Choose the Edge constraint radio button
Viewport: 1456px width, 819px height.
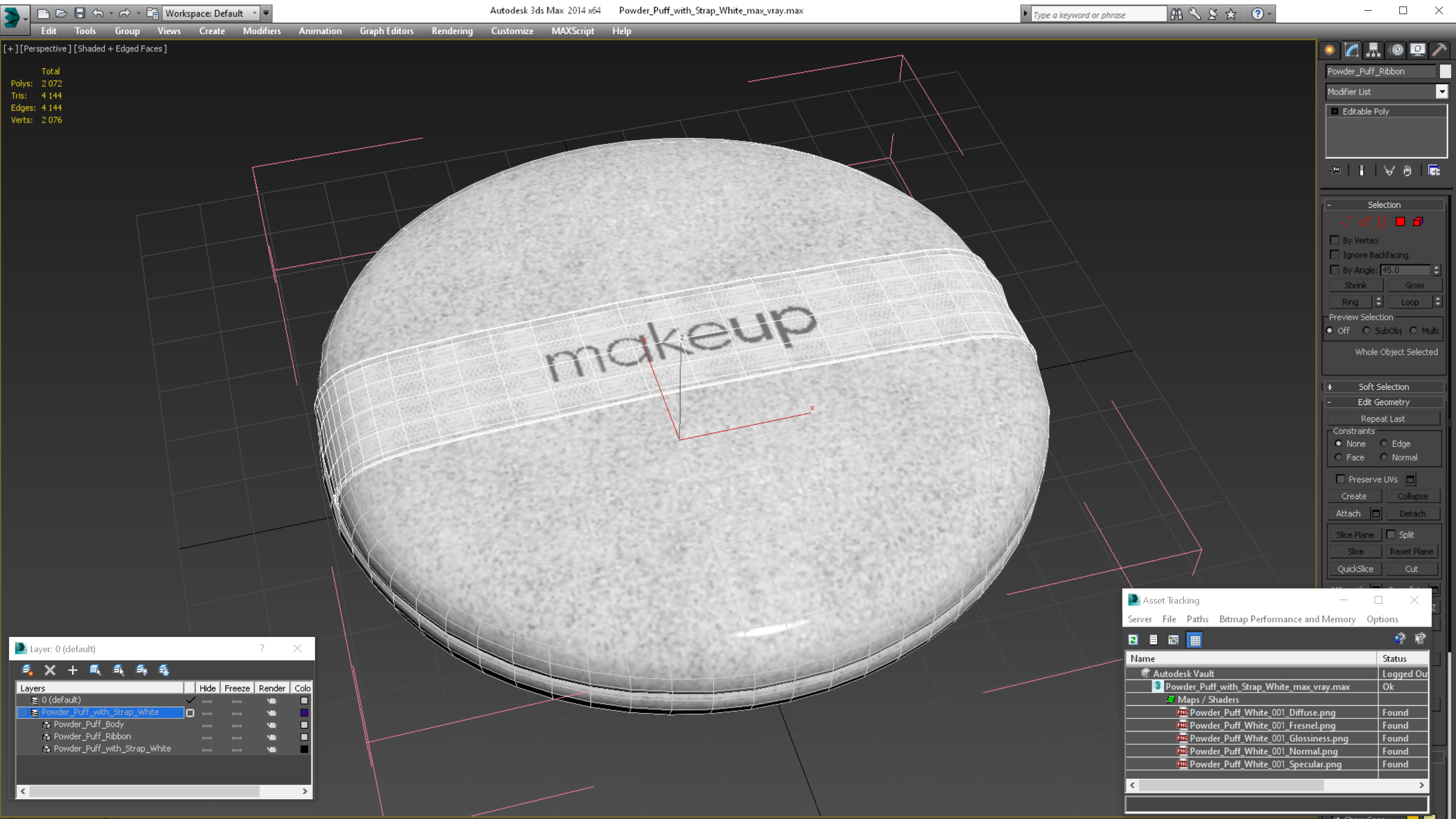pyautogui.click(x=1384, y=444)
